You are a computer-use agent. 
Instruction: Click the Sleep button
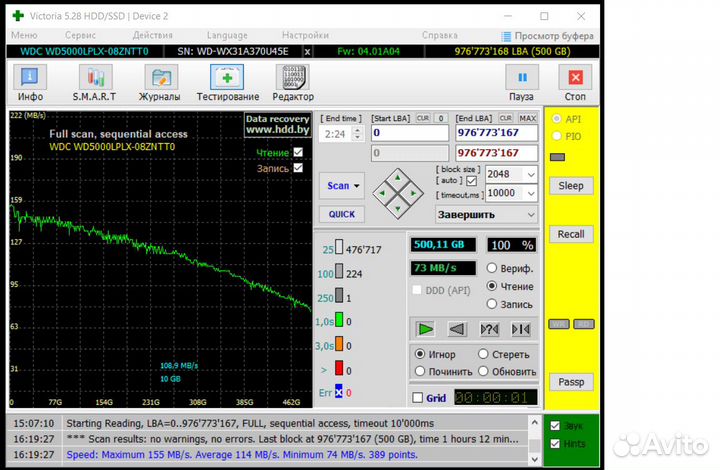click(571, 186)
